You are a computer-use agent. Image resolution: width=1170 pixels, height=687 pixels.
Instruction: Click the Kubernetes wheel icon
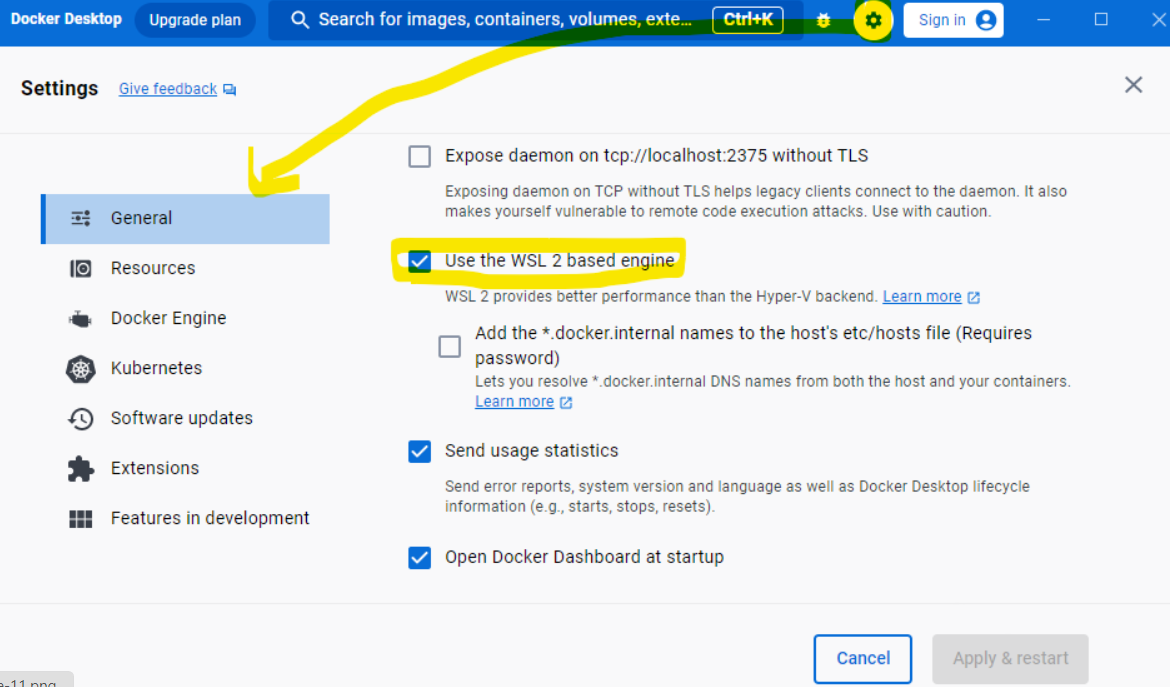(x=81, y=368)
